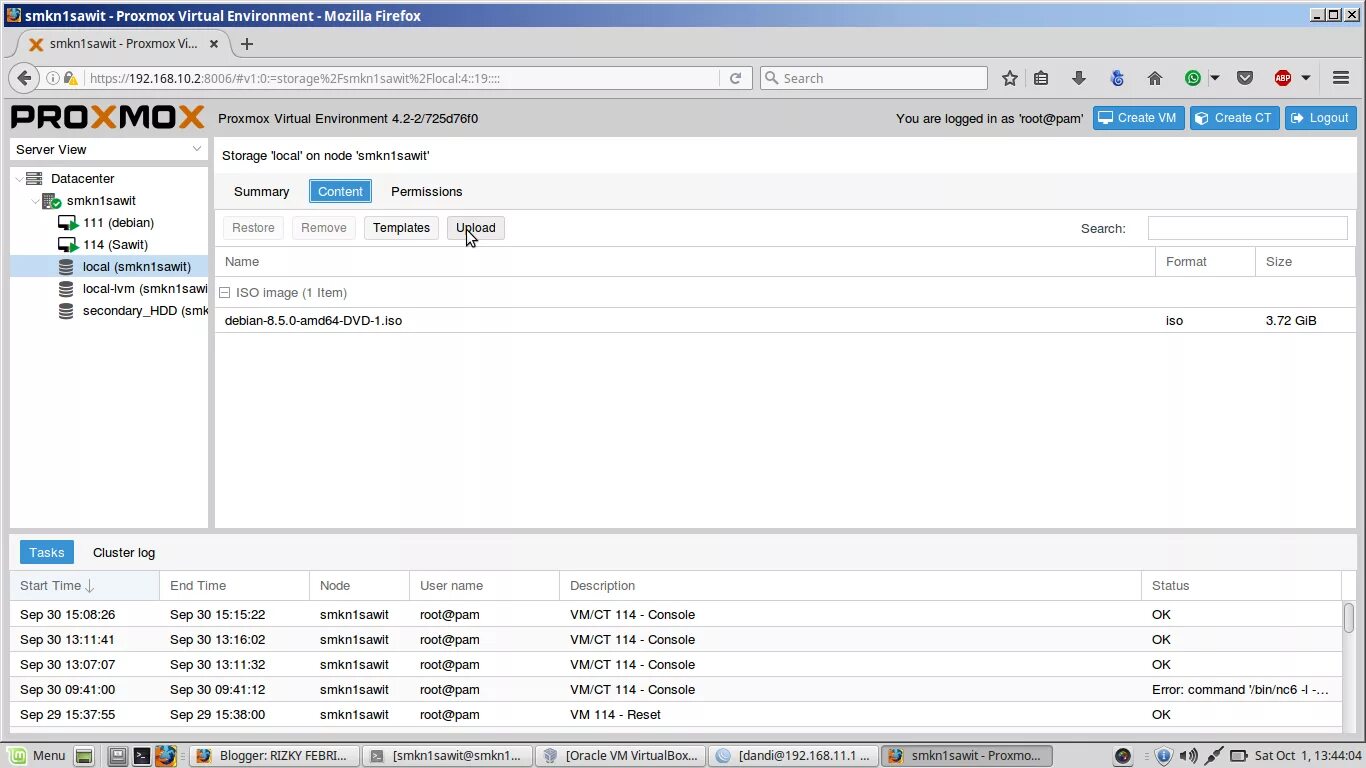Open the Linux Mint Menu button
The width and height of the screenshot is (1366, 768).
point(37,755)
